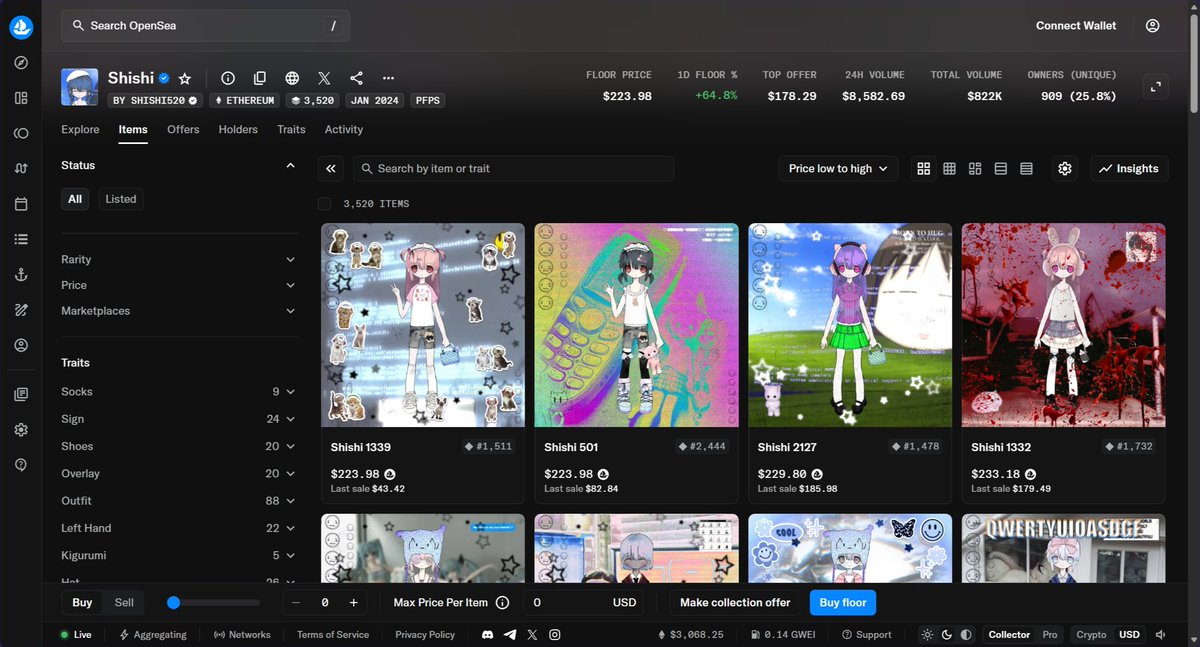Open item display settings gear
The image size is (1200, 647).
point(1065,169)
